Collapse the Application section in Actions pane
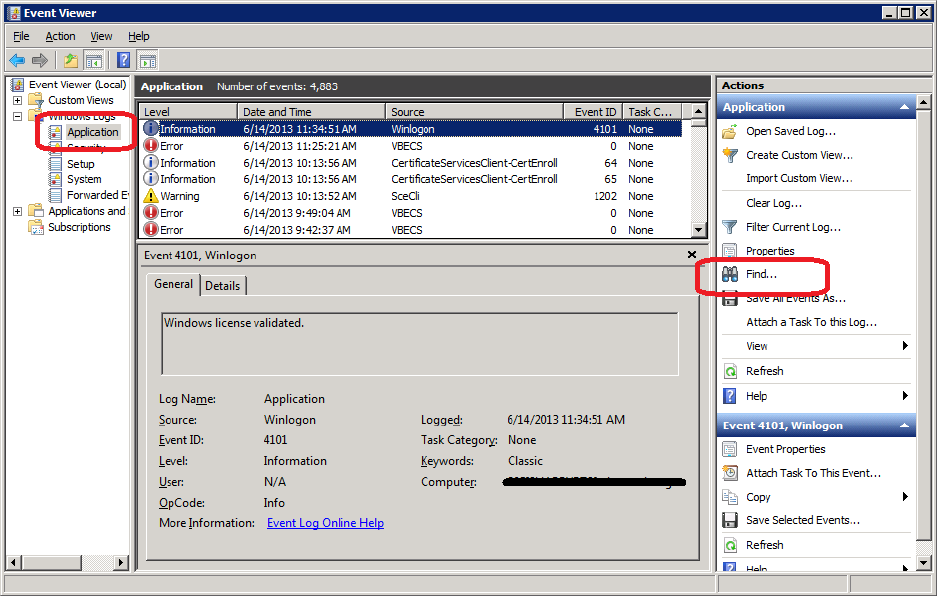Screen dimensions: 937x596 coord(905,107)
